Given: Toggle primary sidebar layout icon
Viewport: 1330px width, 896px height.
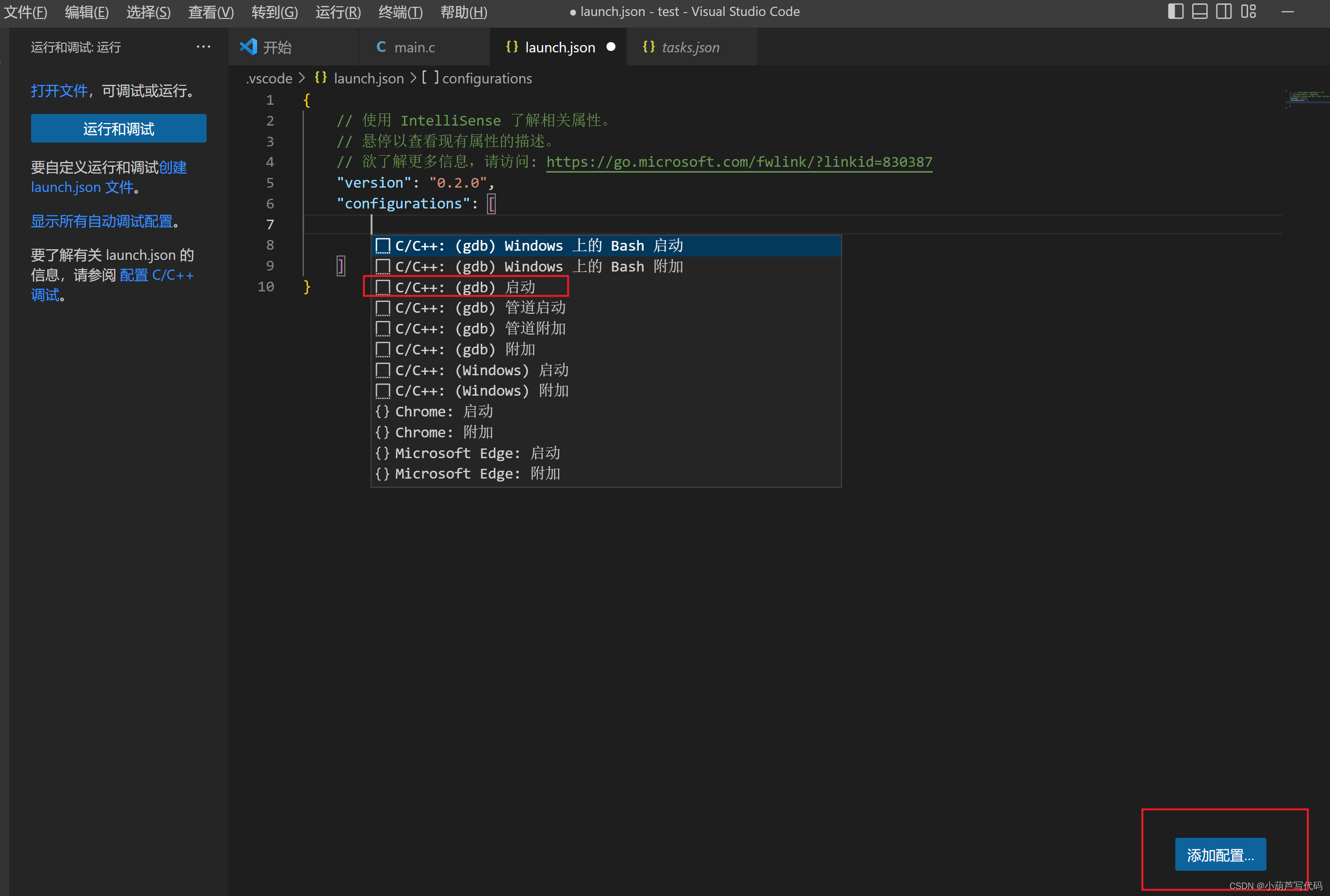Looking at the screenshot, I should click(x=1175, y=12).
